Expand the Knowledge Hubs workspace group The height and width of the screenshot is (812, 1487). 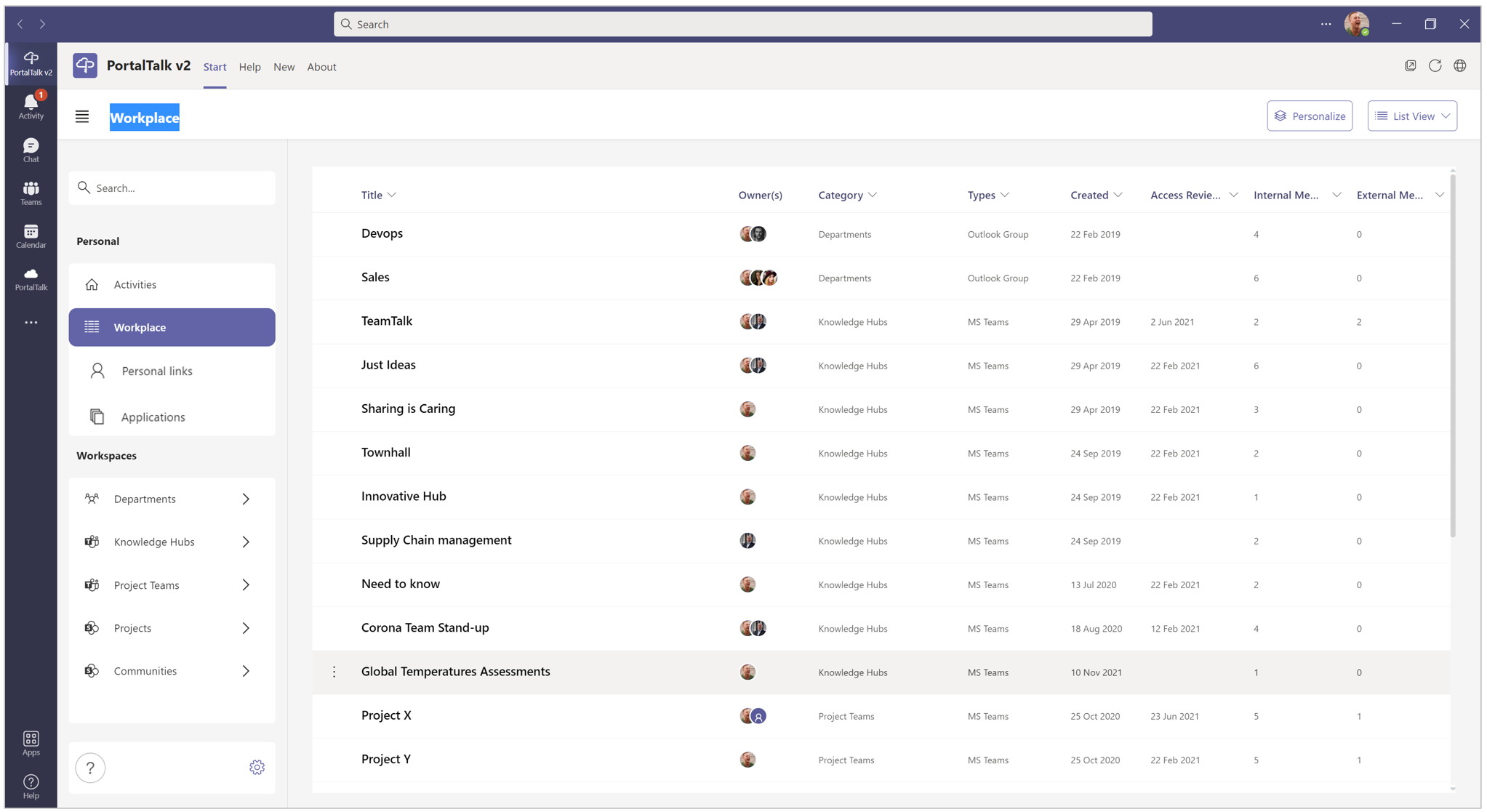coord(246,542)
